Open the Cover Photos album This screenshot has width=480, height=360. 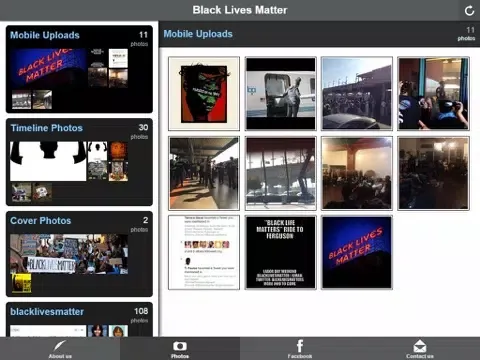[x=79, y=254]
